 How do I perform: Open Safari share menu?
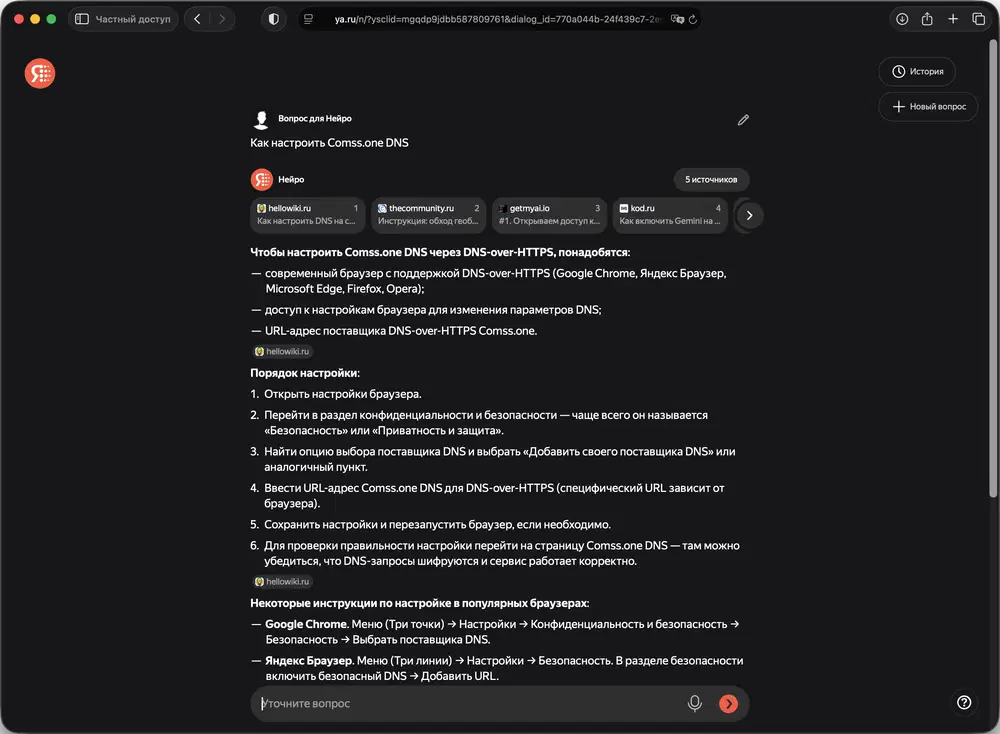pos(927,19)
